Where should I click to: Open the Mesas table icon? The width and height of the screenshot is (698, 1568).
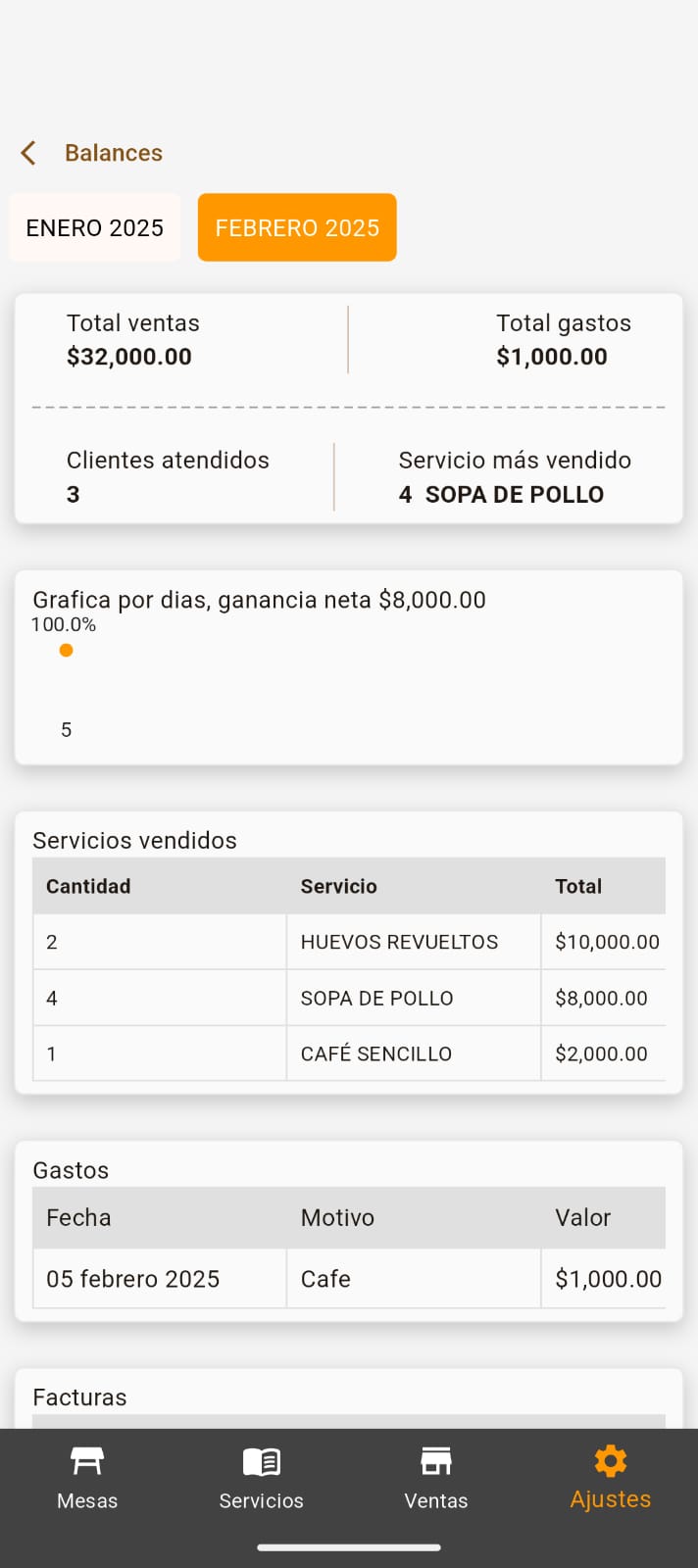[x=87, y=1461]
